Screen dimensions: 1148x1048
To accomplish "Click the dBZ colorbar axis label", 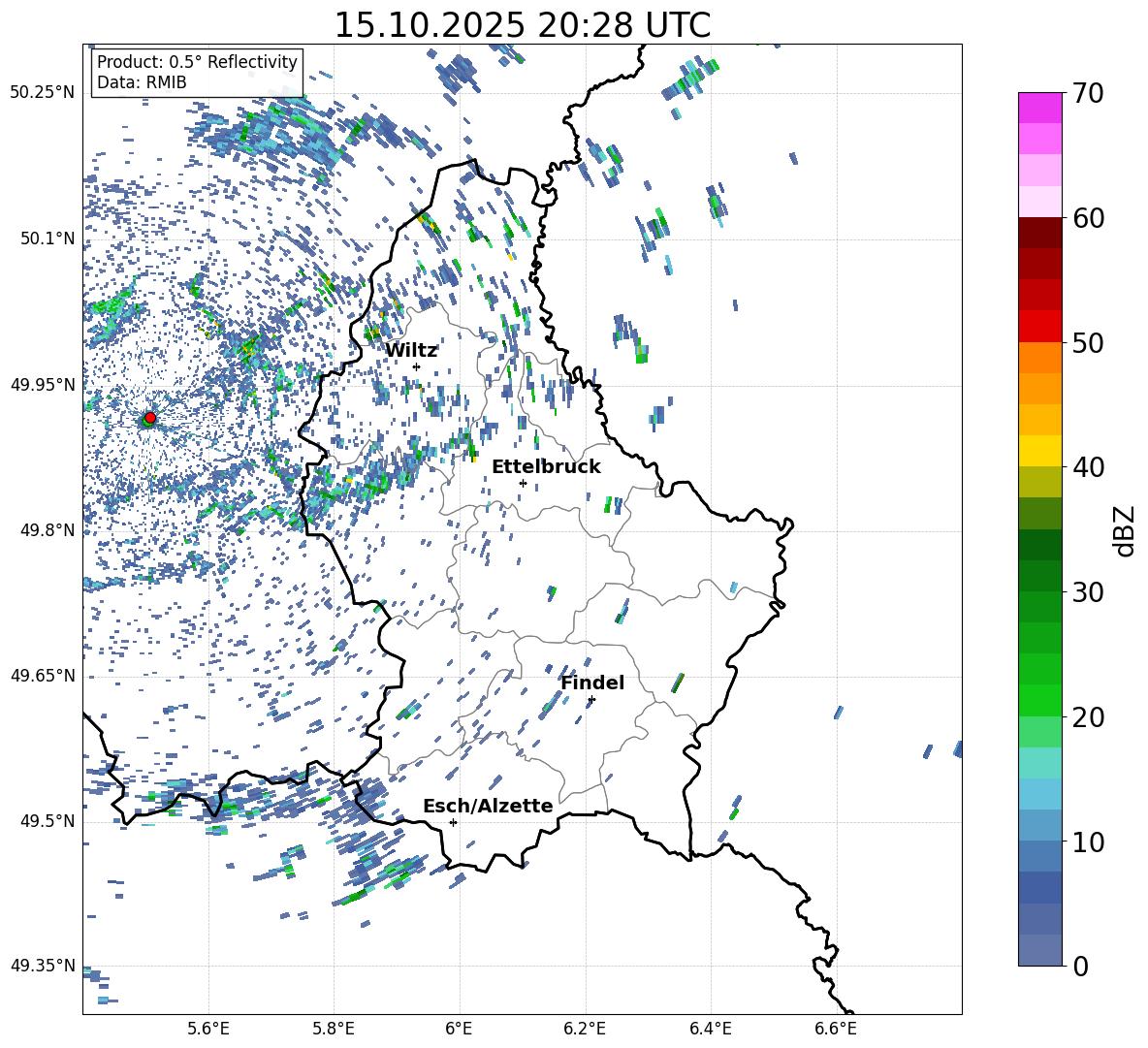I will (1124, 530).
